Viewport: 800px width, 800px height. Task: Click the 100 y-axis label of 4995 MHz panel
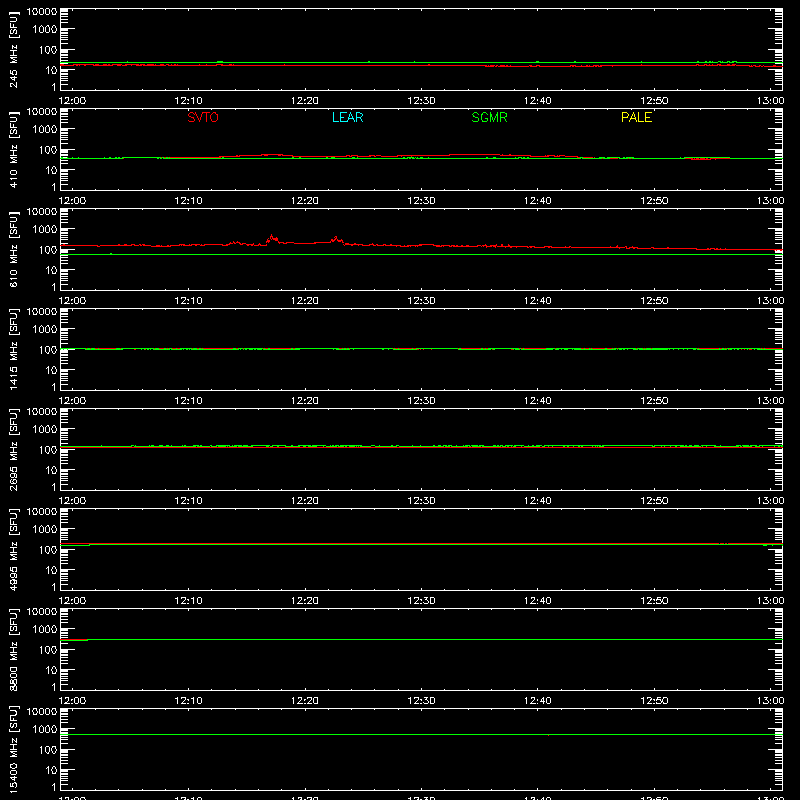(48, 550)
